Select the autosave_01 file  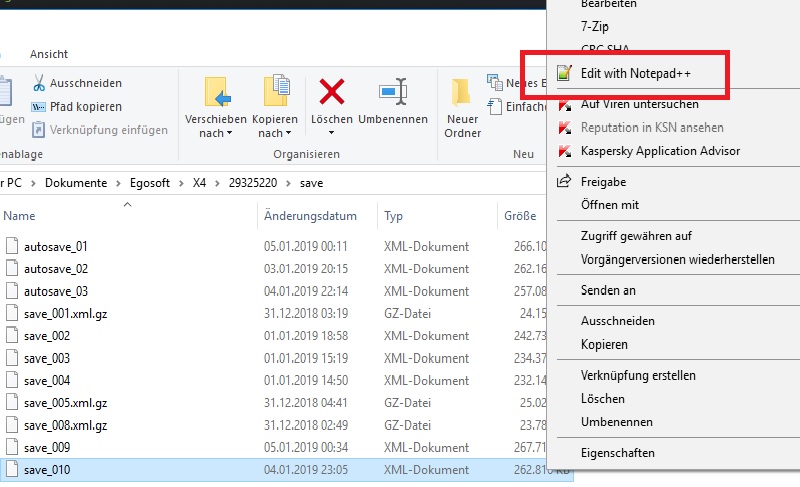(x=56, y=247)
